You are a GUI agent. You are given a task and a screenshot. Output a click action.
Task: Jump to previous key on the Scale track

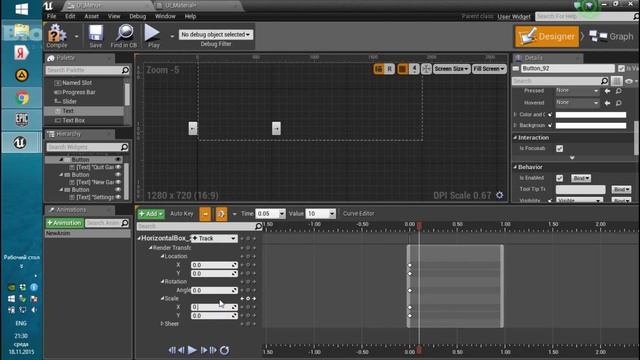[x=242, y=298]
